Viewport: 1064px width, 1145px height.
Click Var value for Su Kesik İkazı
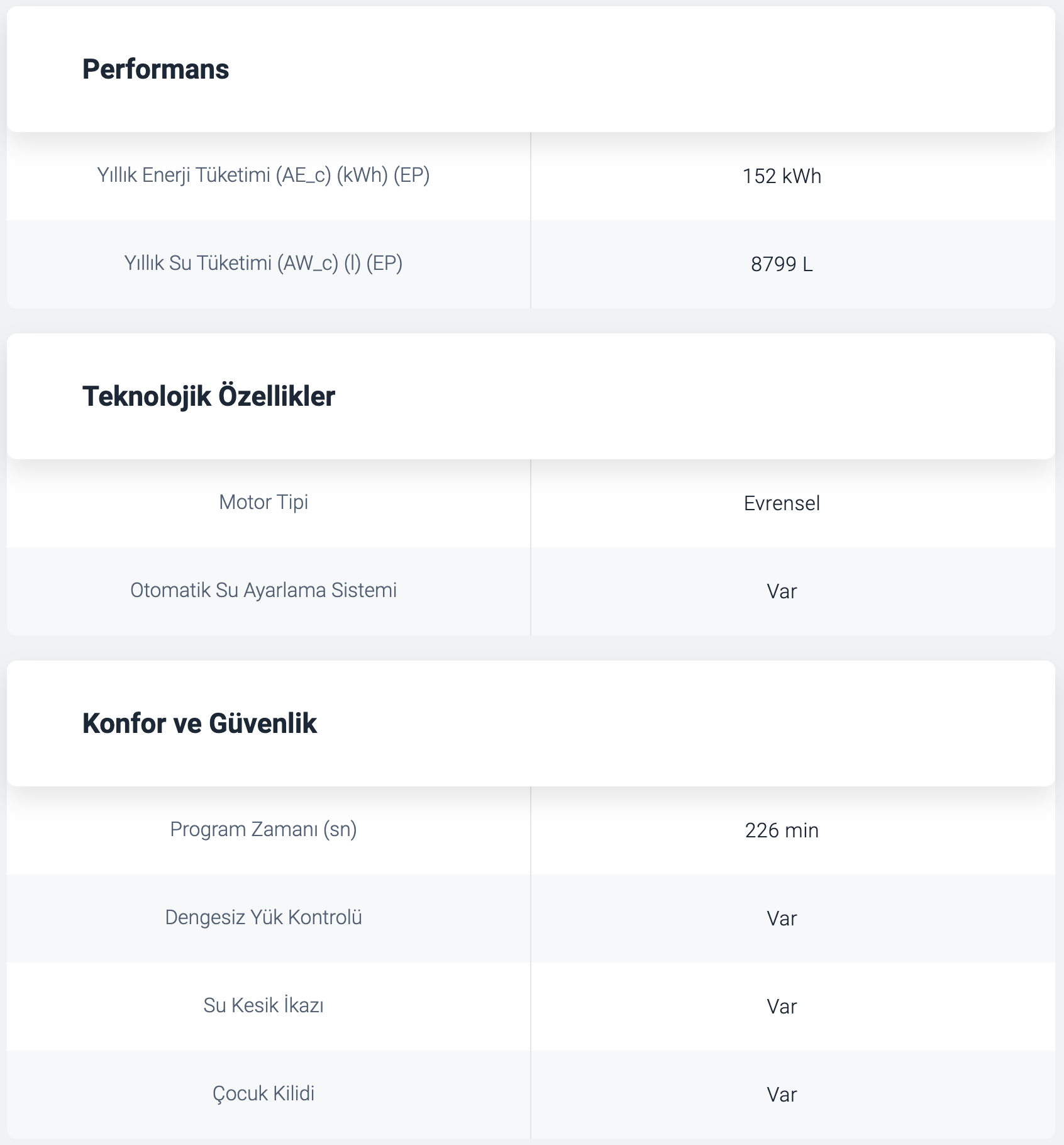tap(782, 1007)
